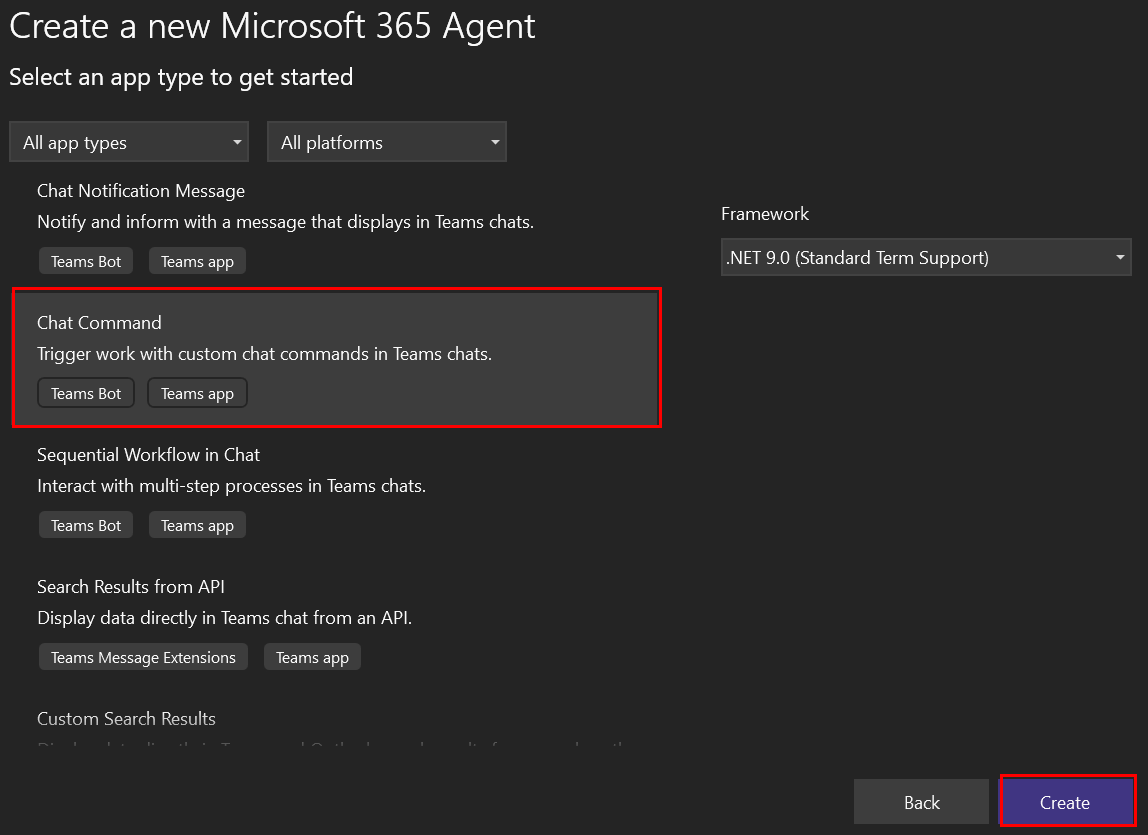1148x835 pixels.
Task: Select the Search Results from API template
Action: pos(337,621)
